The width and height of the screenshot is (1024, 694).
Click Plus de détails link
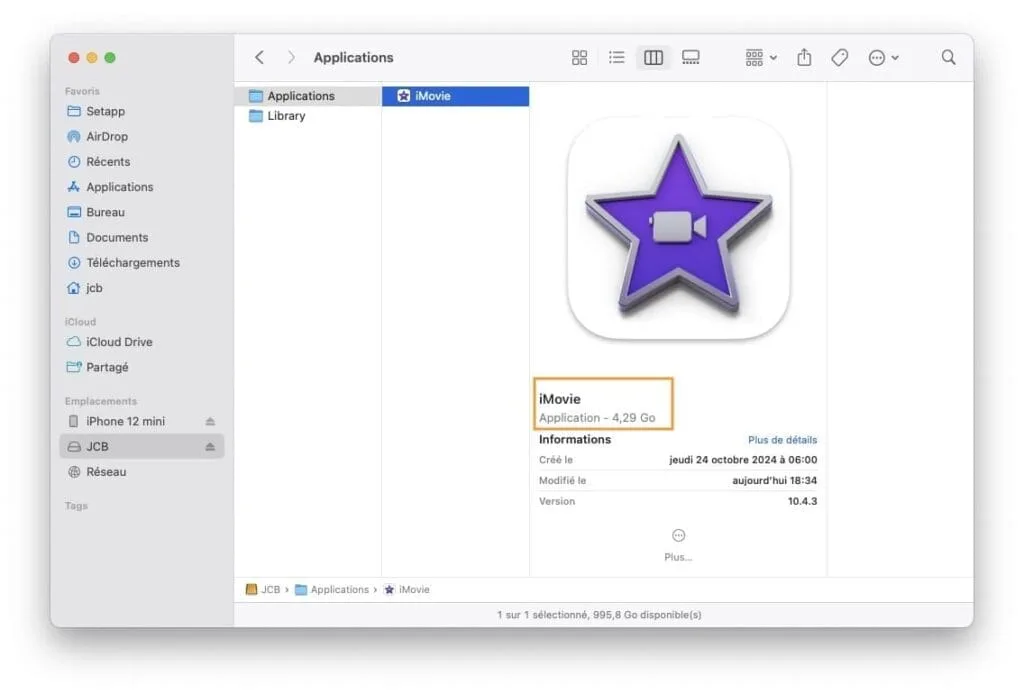click(x=782, y=439)
